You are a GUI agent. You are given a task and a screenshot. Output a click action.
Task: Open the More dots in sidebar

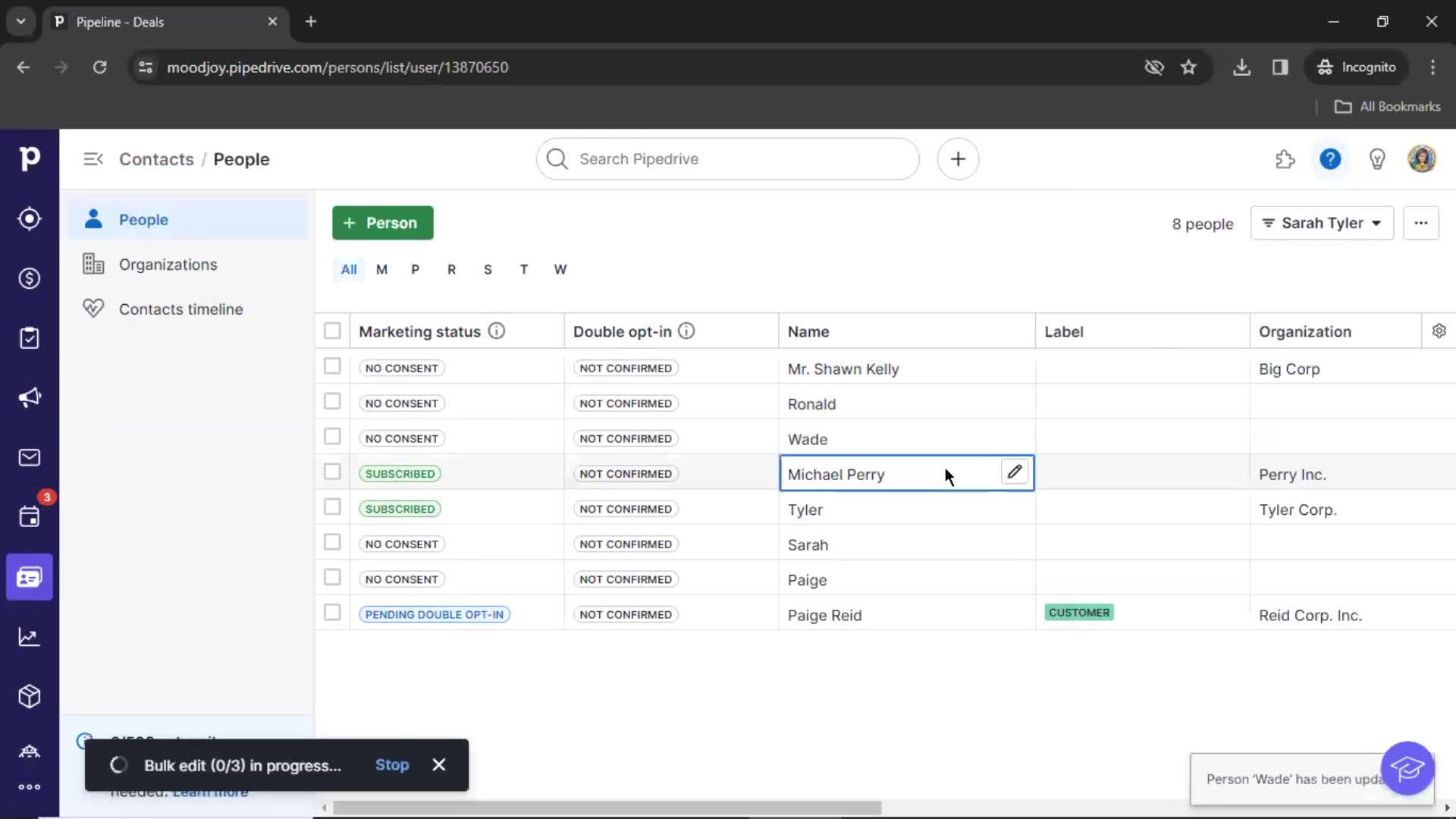(29, 787)
